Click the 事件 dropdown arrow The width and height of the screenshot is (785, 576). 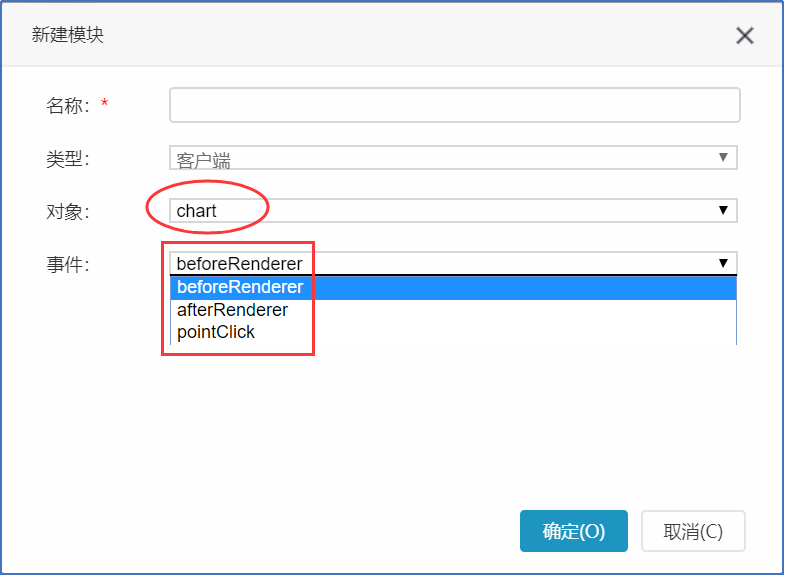point(723,263)
